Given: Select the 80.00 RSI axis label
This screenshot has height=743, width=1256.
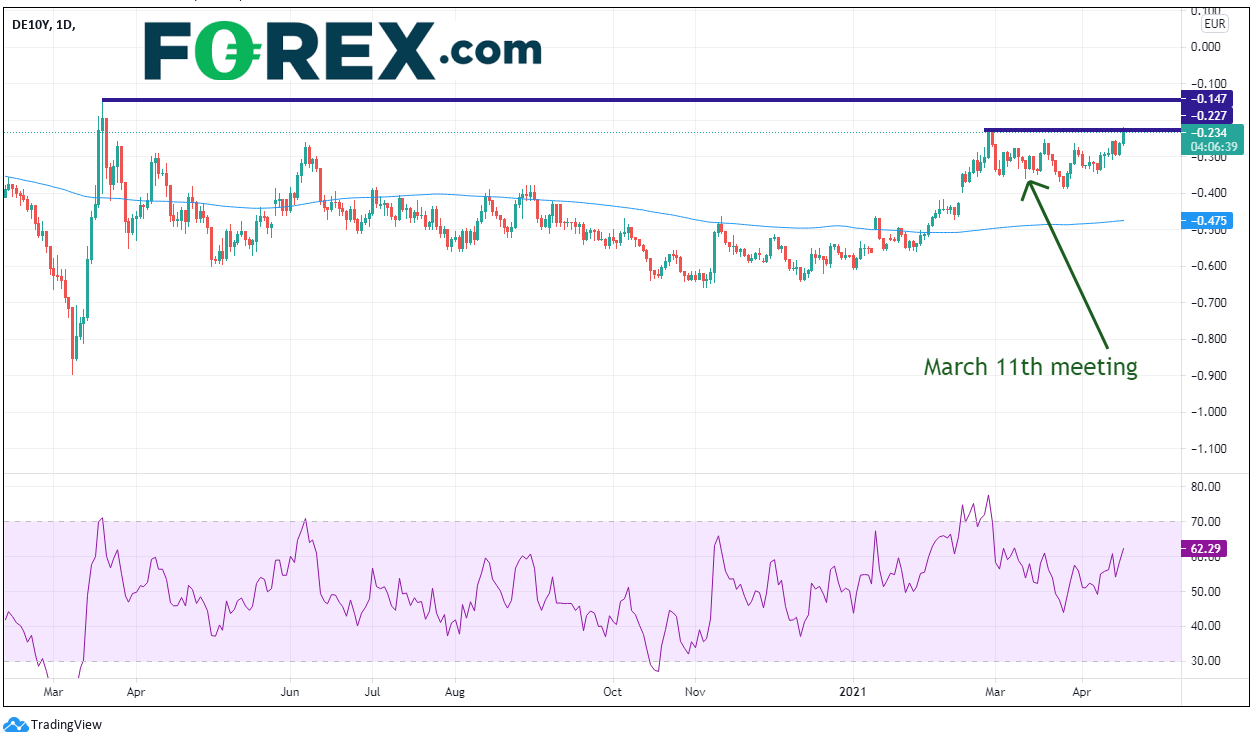Looking at the screenshot, I should pyautogui.click(x=1212, y=487).
